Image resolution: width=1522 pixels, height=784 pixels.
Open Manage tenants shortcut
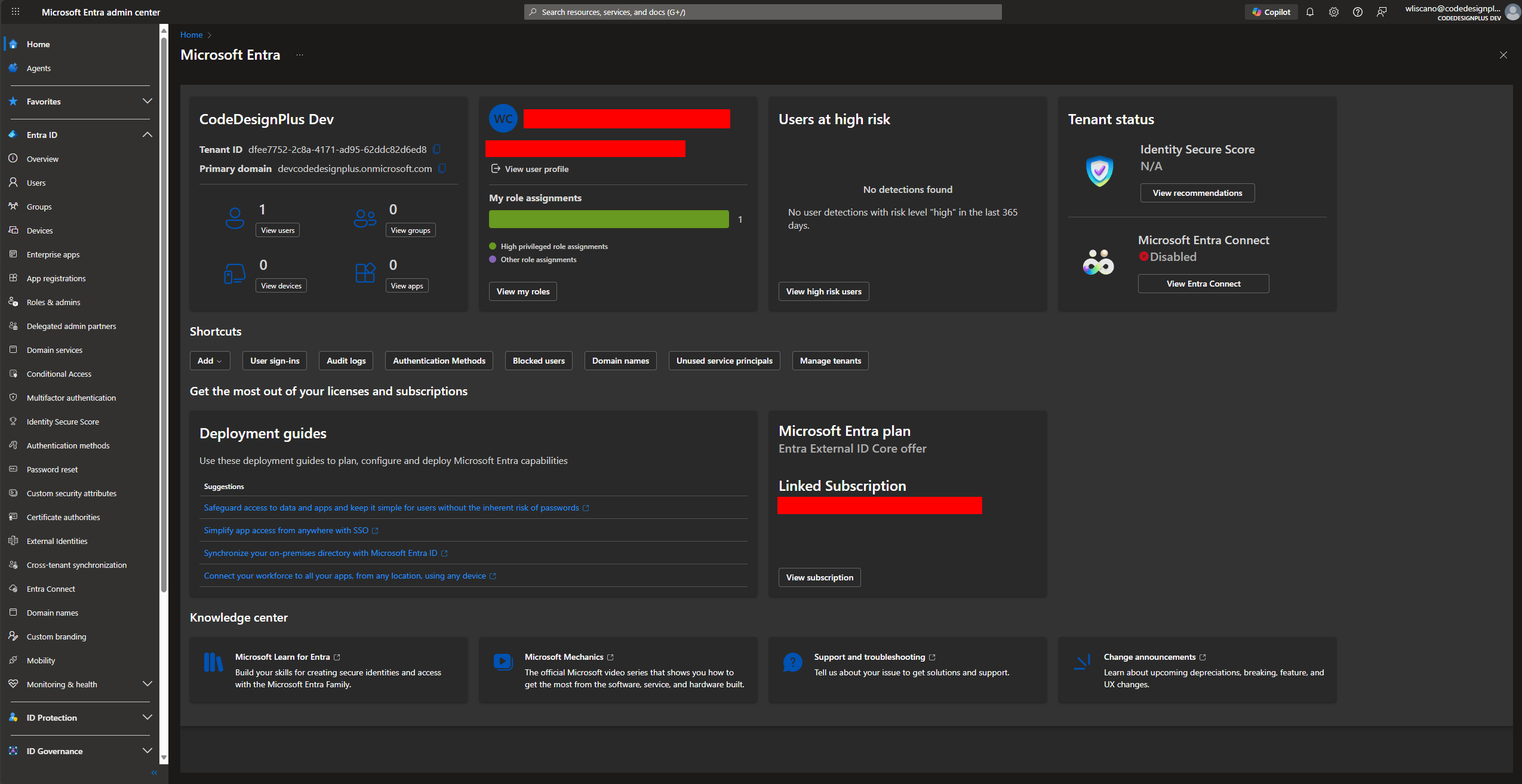pyautogui.click(x=830, y=361)
